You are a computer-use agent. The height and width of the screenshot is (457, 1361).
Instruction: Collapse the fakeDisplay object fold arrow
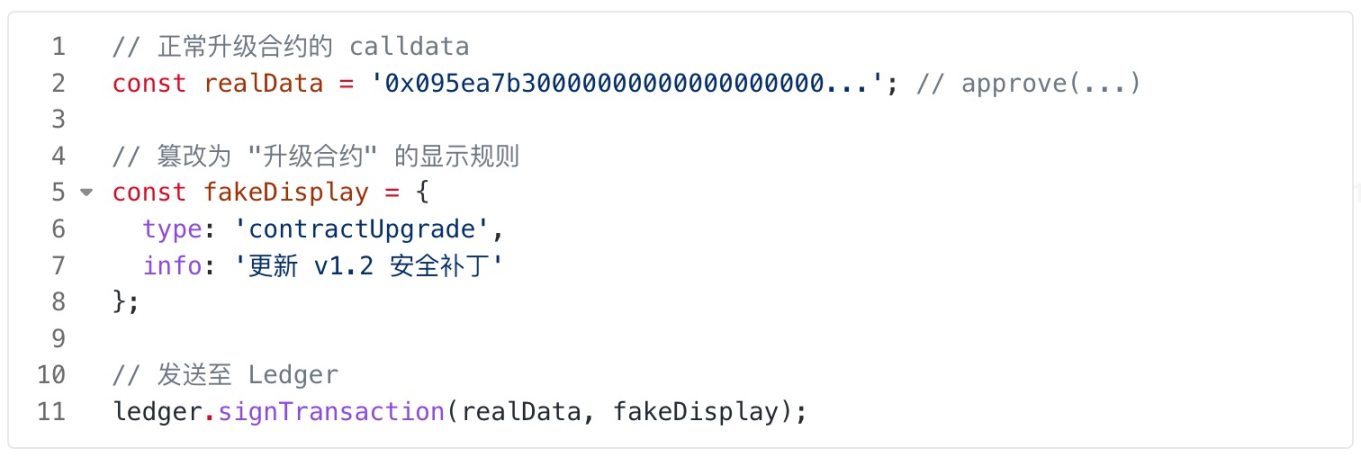(86, 192)
